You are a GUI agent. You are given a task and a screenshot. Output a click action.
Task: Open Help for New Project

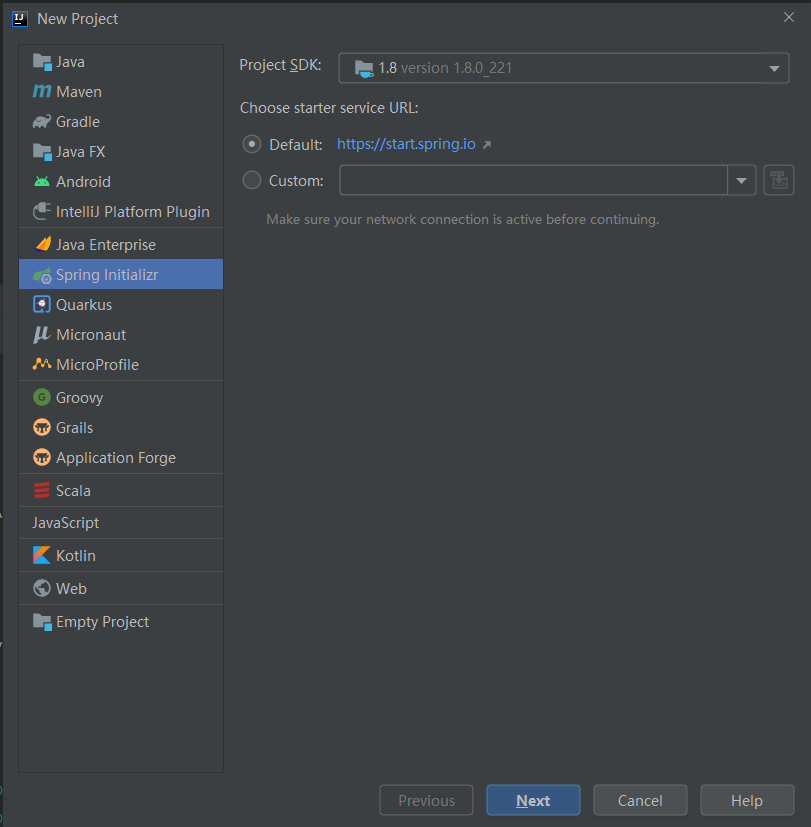click(747, 800)
